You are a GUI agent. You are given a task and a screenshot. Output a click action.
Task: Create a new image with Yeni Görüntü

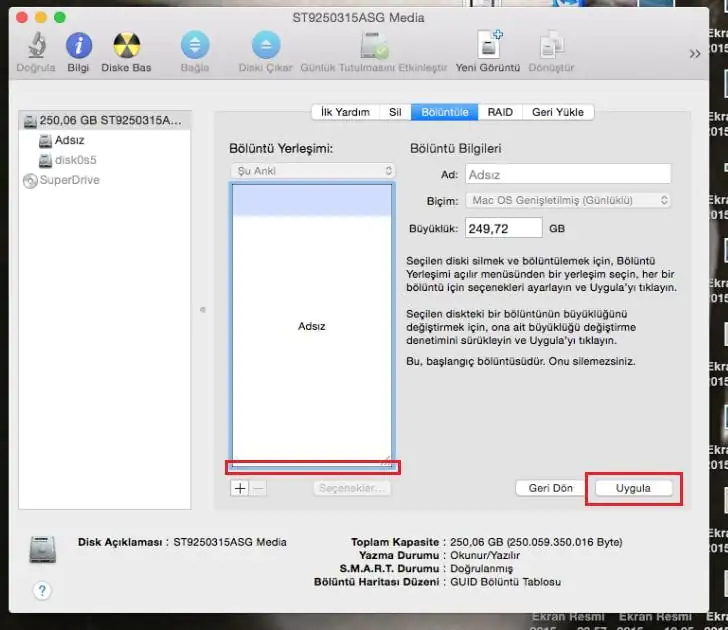pyautogui.click(x=489, y=45)
